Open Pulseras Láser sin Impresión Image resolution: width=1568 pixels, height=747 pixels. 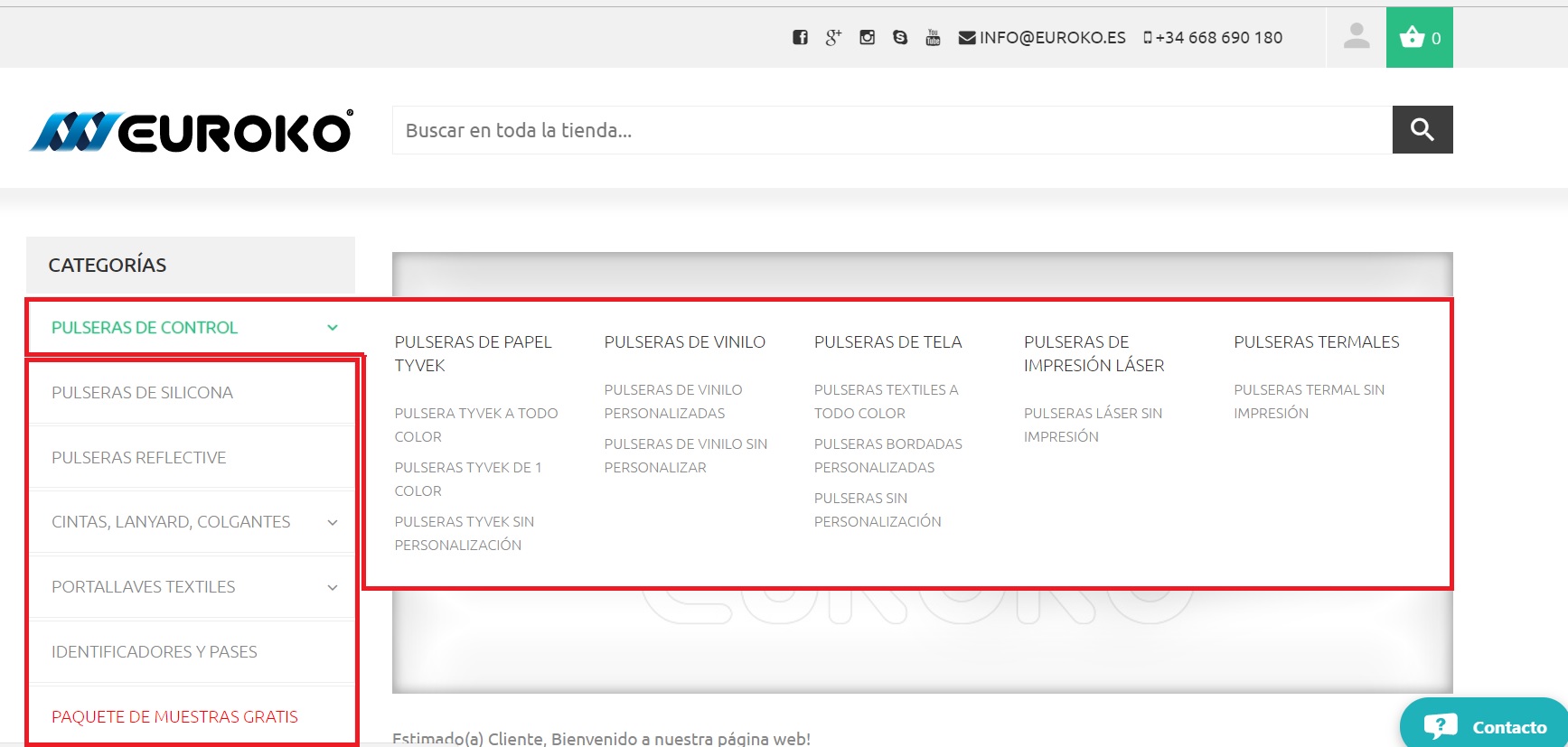[1094, 425]
